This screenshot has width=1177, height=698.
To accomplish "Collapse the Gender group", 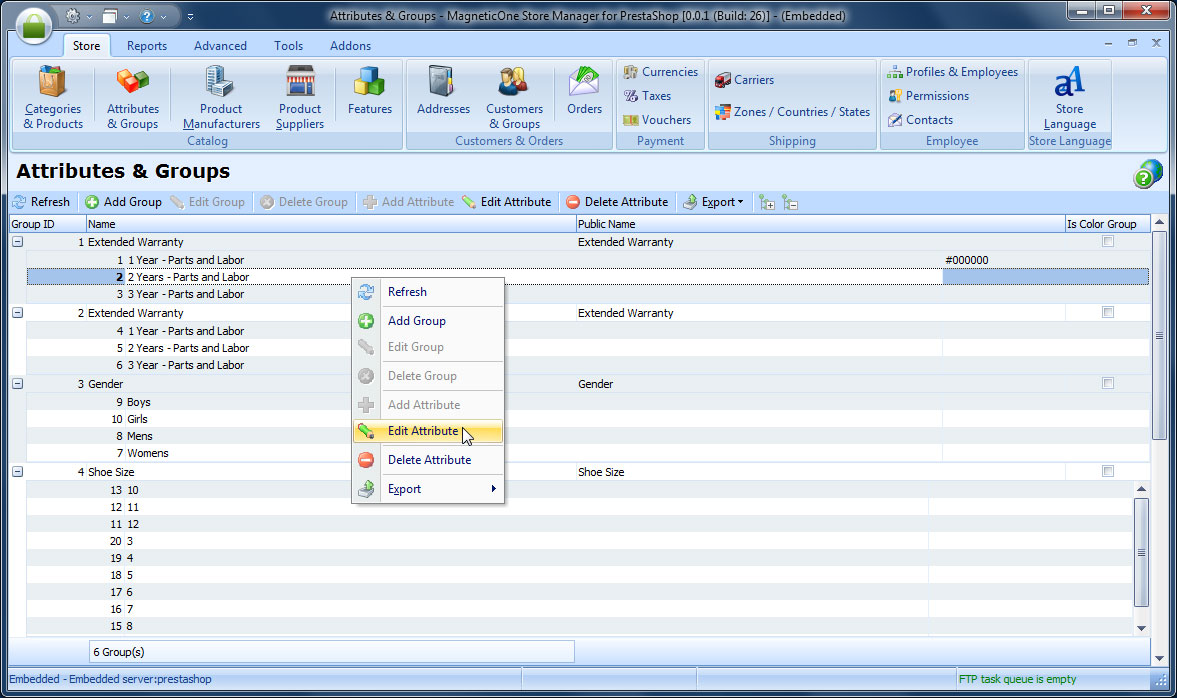I will pyautogui.click(x=17, y=384).
